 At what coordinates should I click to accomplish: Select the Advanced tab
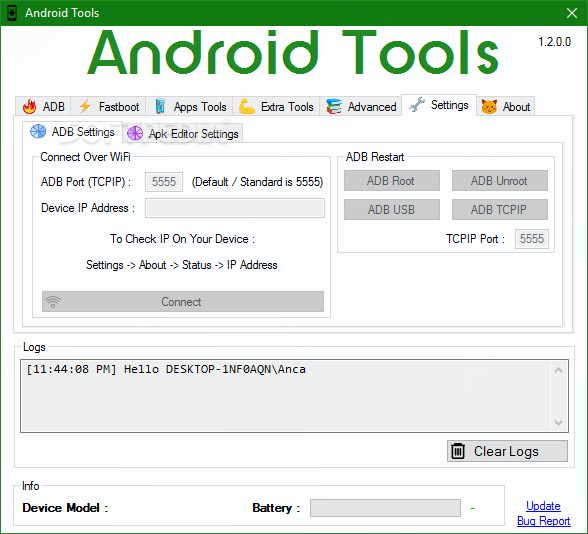tap(361, 106)
